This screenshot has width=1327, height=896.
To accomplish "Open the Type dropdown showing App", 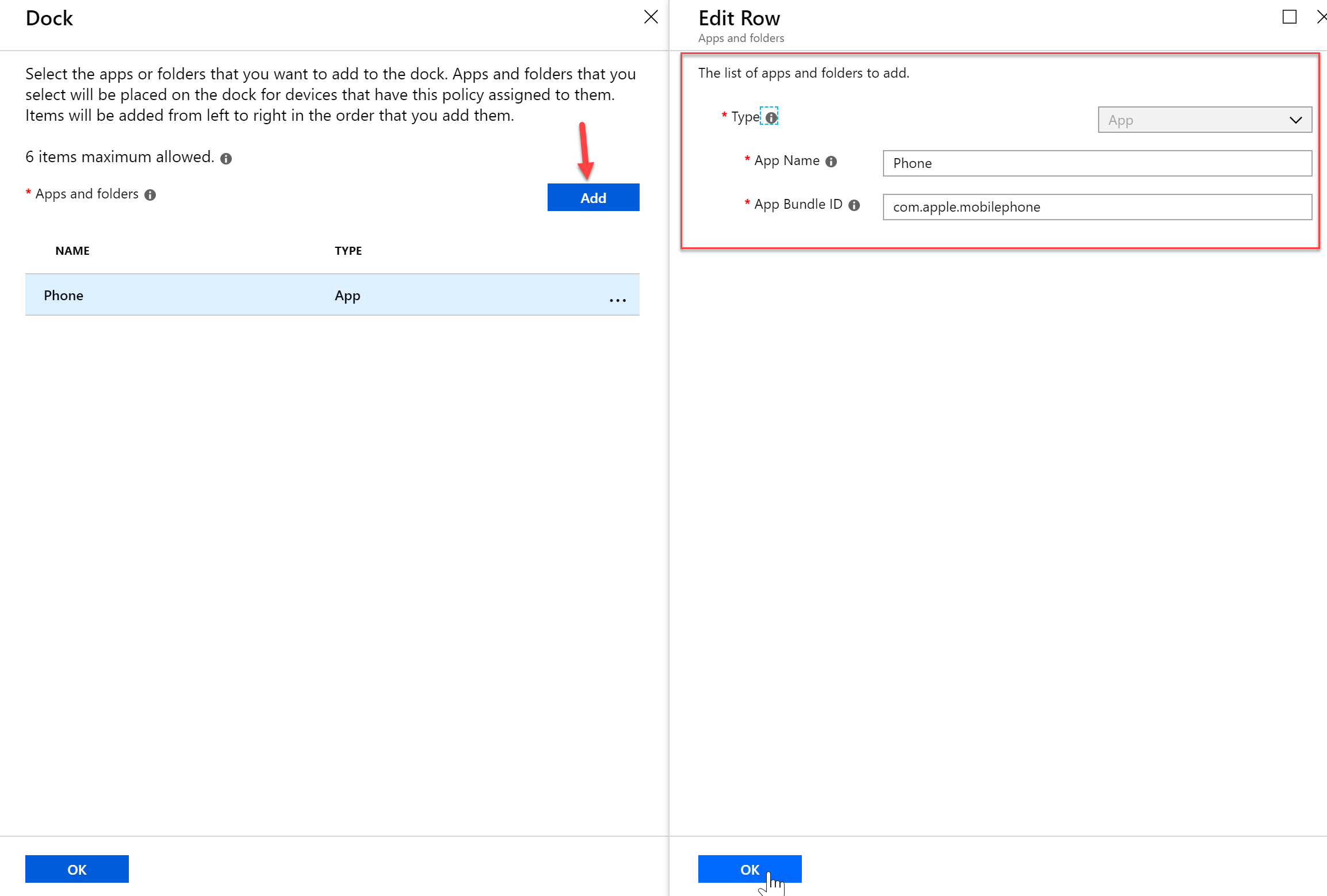I will (1204, 120).
